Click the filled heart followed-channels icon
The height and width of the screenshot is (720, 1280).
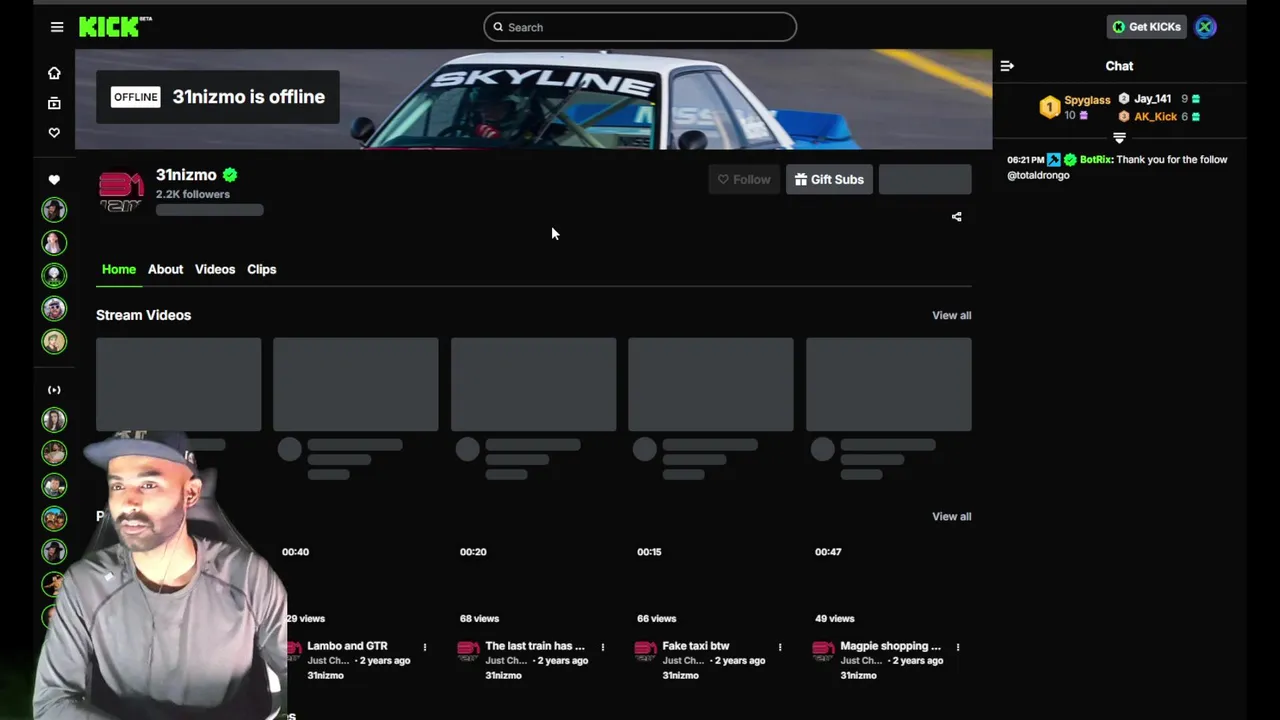point(54,180)
